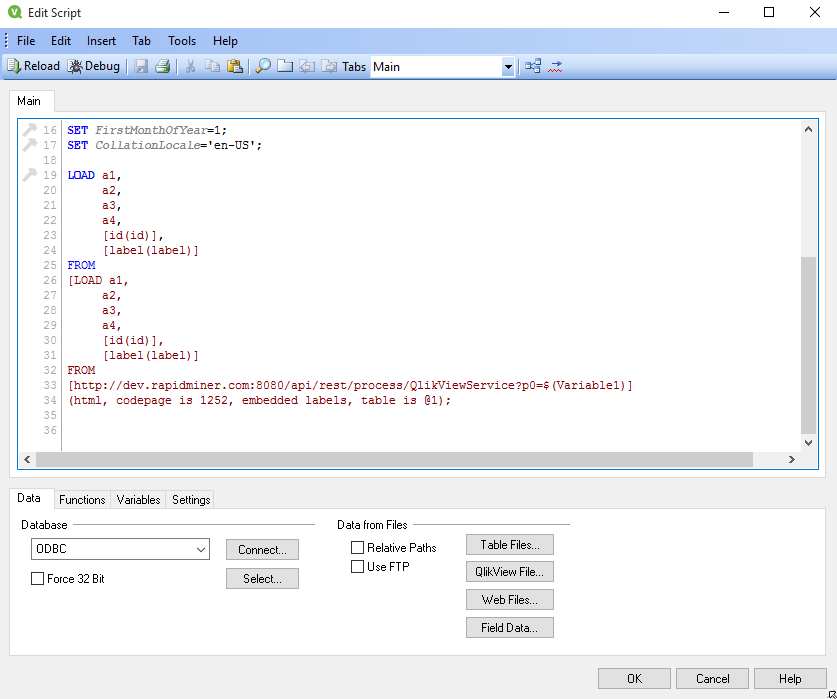Add a new script tab using the toolbar icon
Viewport: 837px width, 699px height.
[x=285, y=66]
